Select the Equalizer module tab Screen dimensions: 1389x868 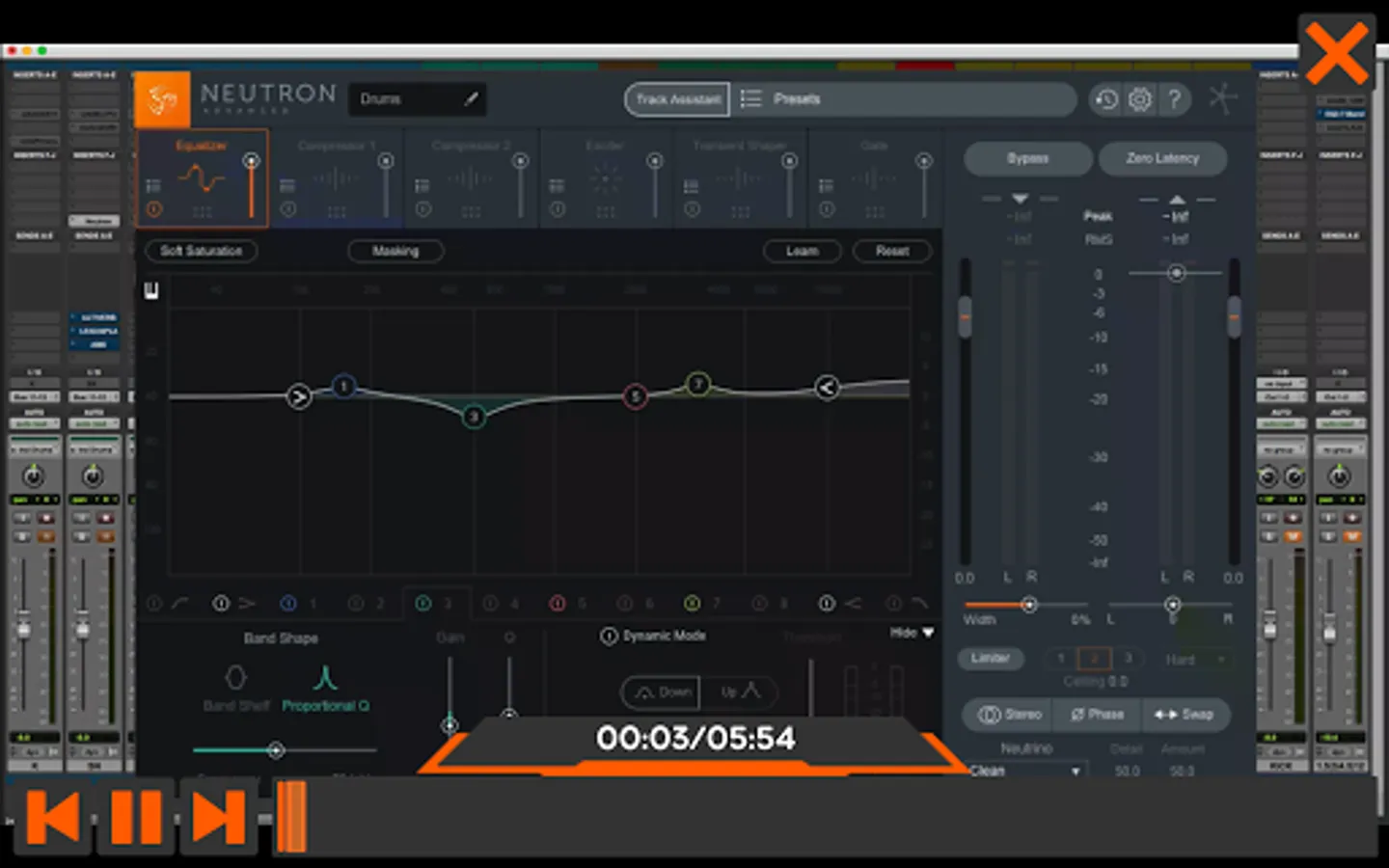(x=202, y=178)
